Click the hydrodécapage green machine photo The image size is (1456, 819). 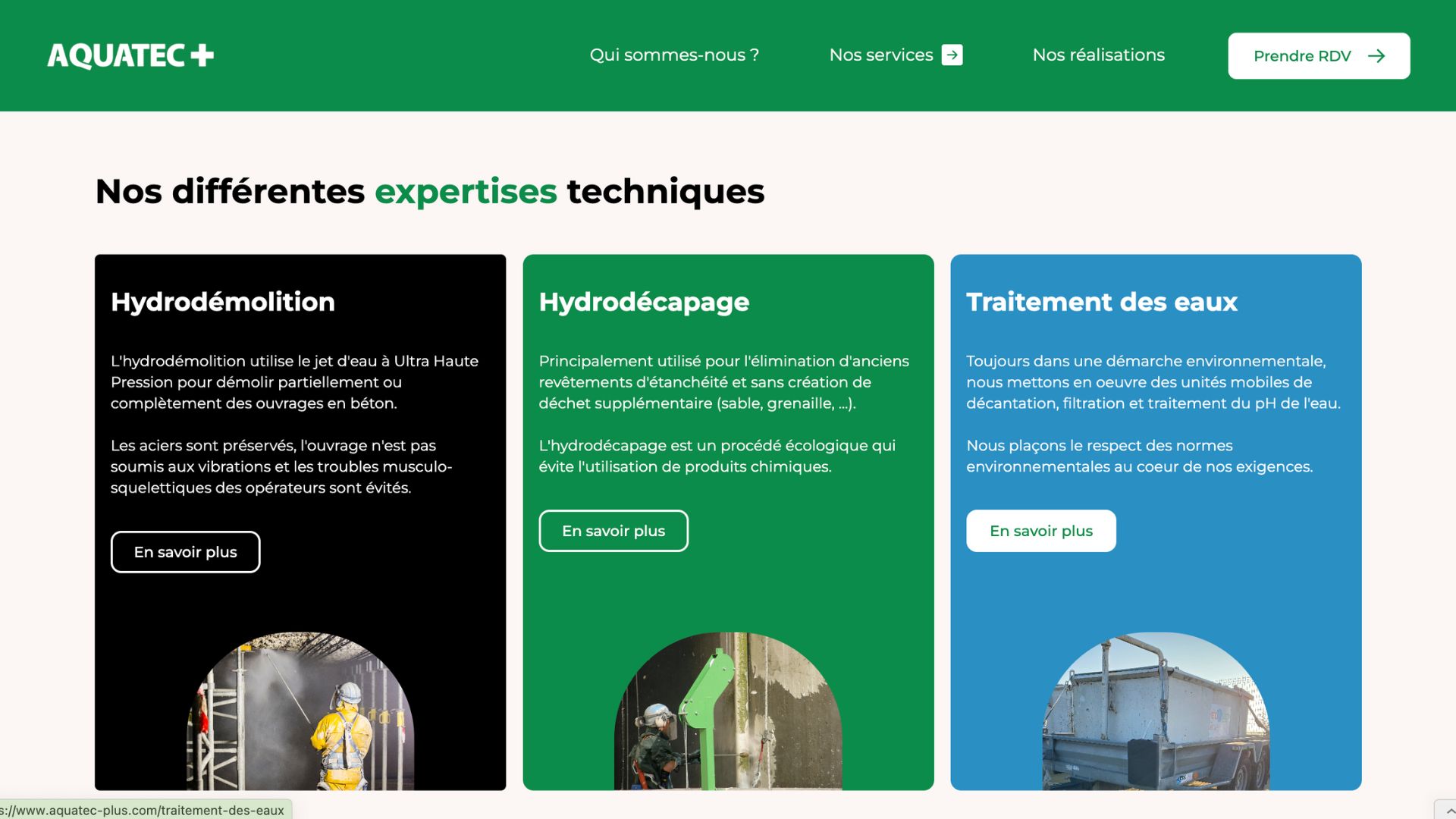[x=728, y=711]
